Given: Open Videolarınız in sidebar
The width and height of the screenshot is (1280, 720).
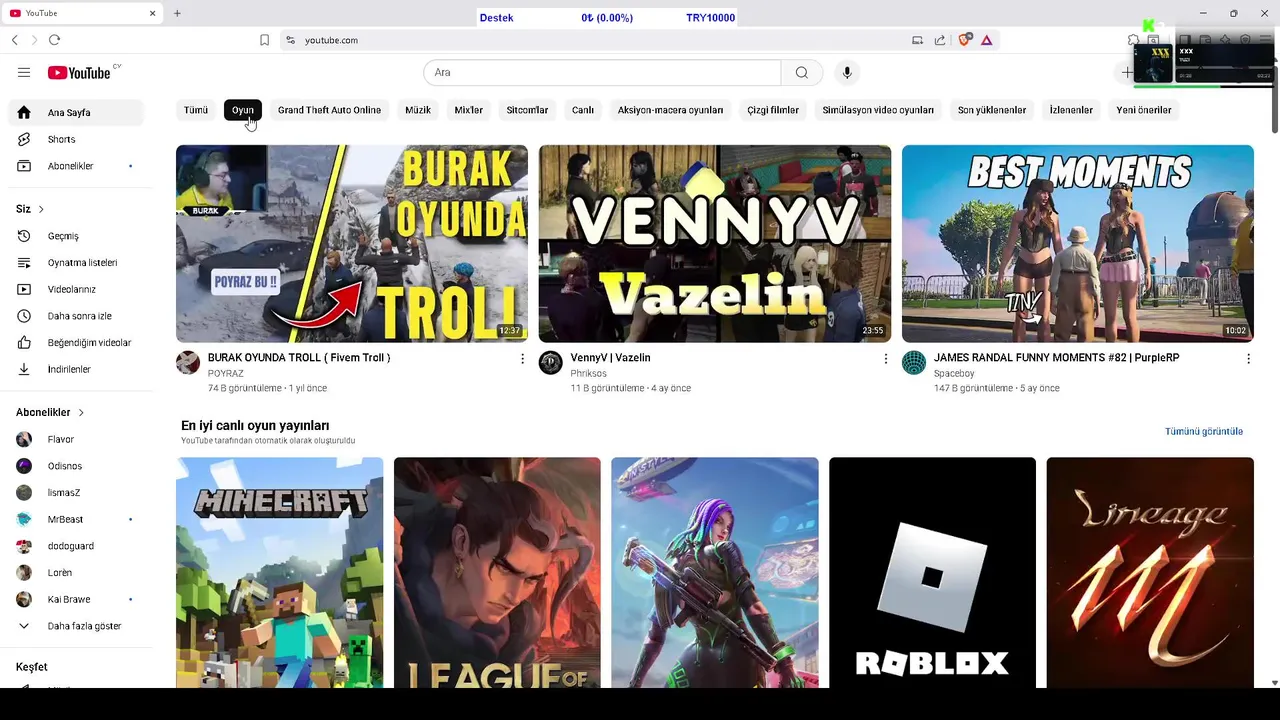Looking at the screenshot, I should pyautogui.click(x=77, y=289).
